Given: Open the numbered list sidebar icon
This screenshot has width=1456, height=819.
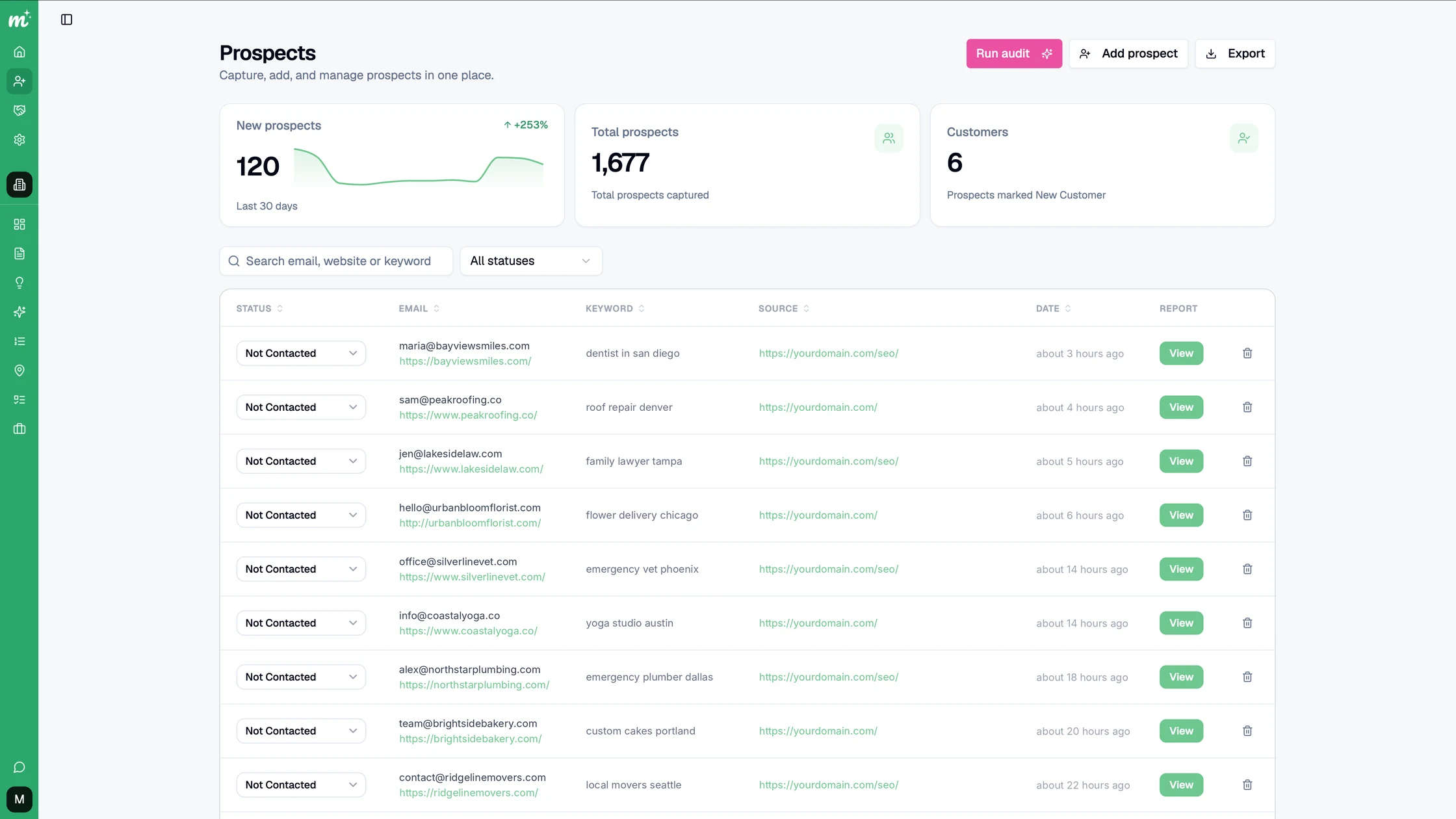Looking at the screenshot, I should (19, 341).
